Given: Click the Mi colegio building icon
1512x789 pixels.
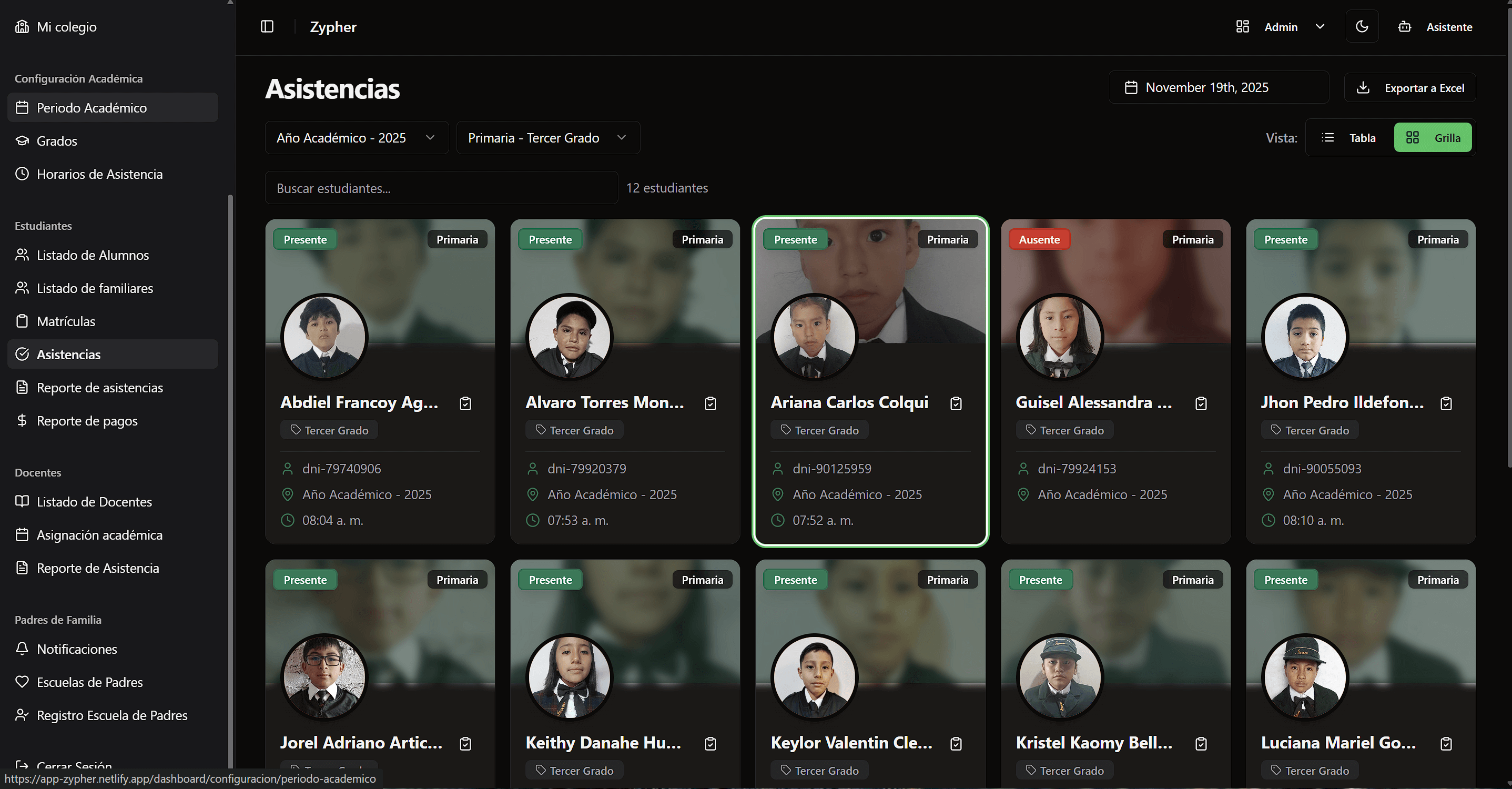Looking at the screenshot, I should 22,26.
